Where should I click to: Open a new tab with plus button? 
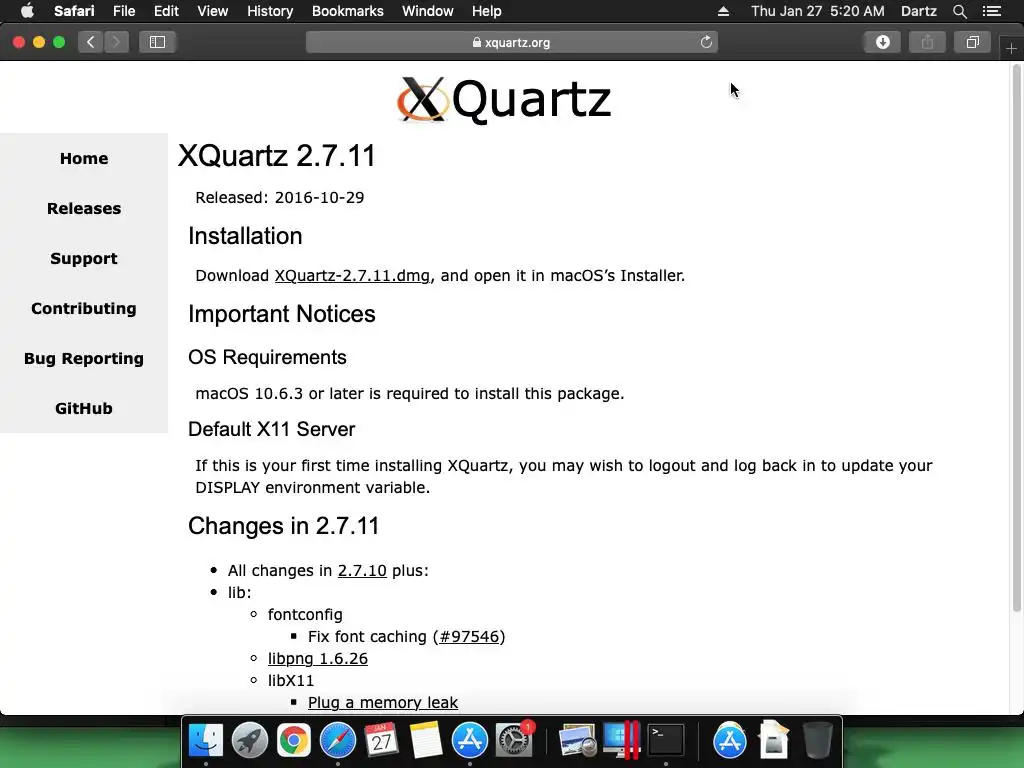pos(1011,49)
